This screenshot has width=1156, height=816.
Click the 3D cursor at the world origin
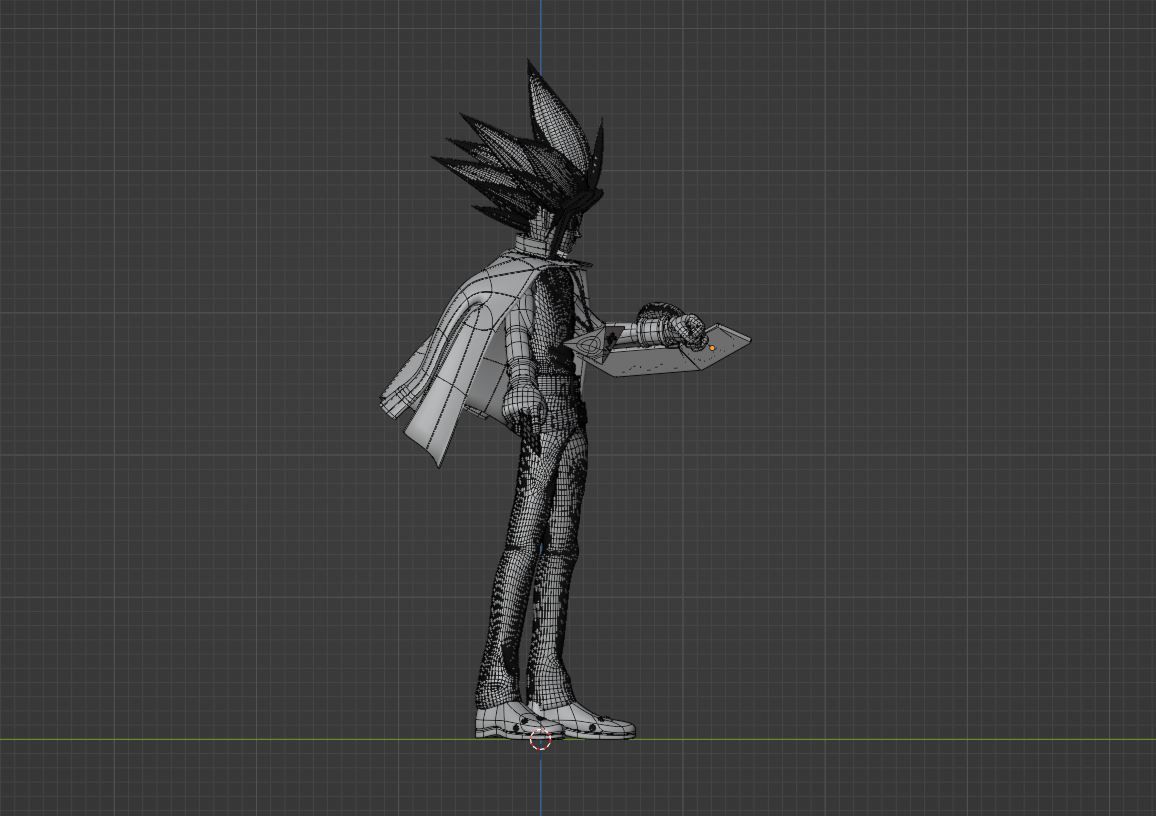tap(540, 739)
